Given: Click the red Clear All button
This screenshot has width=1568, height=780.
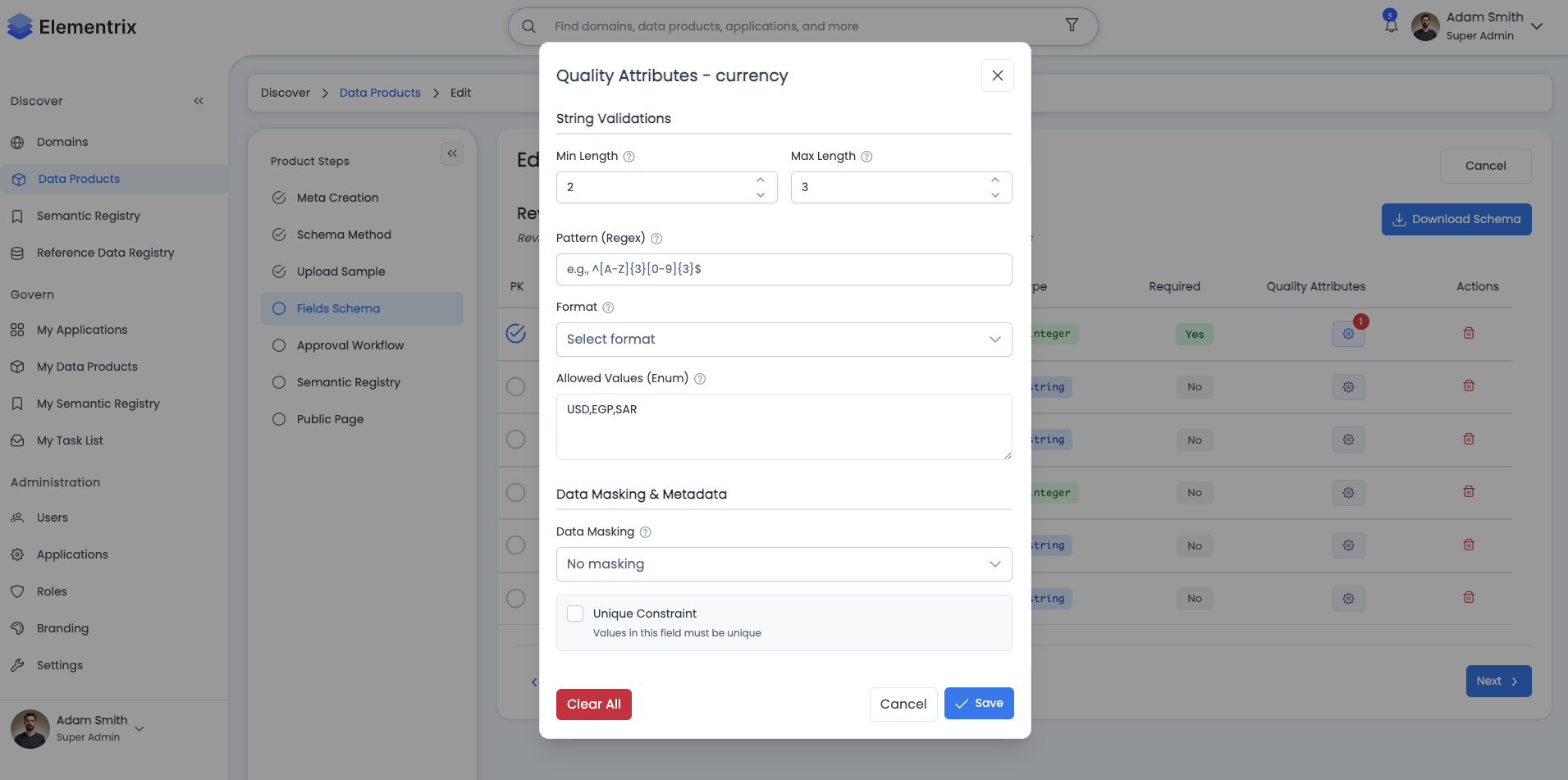Looking at the screenshot, I should coord(593,705).
